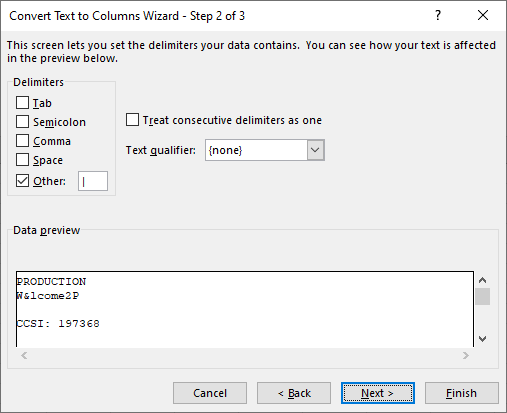This screenshot has width=507, height=413.
Task: Enable the Space delimiter checkbox
Action: (22, 160)
